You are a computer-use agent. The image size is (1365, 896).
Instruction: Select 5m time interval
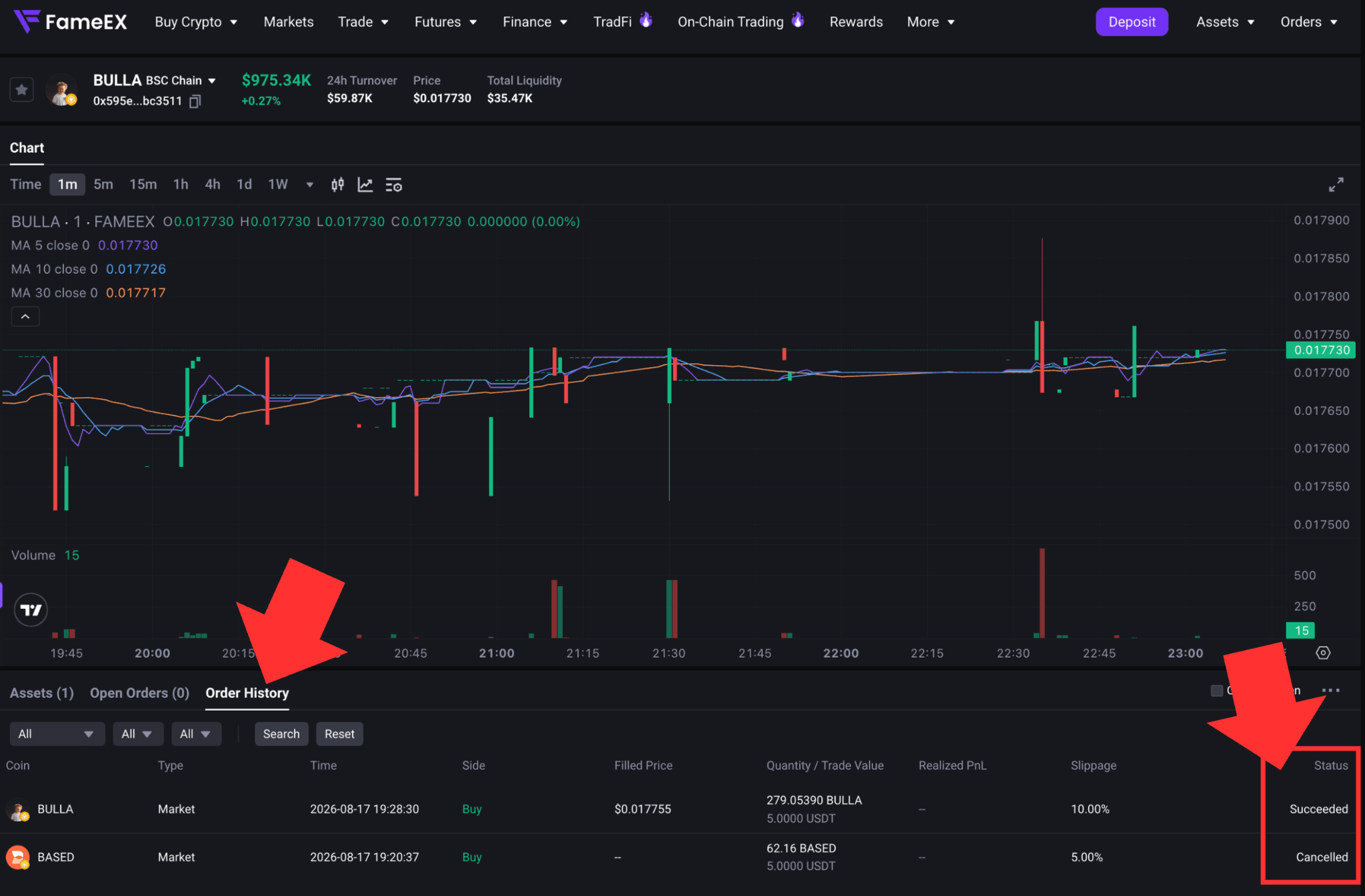pos(103,185)
